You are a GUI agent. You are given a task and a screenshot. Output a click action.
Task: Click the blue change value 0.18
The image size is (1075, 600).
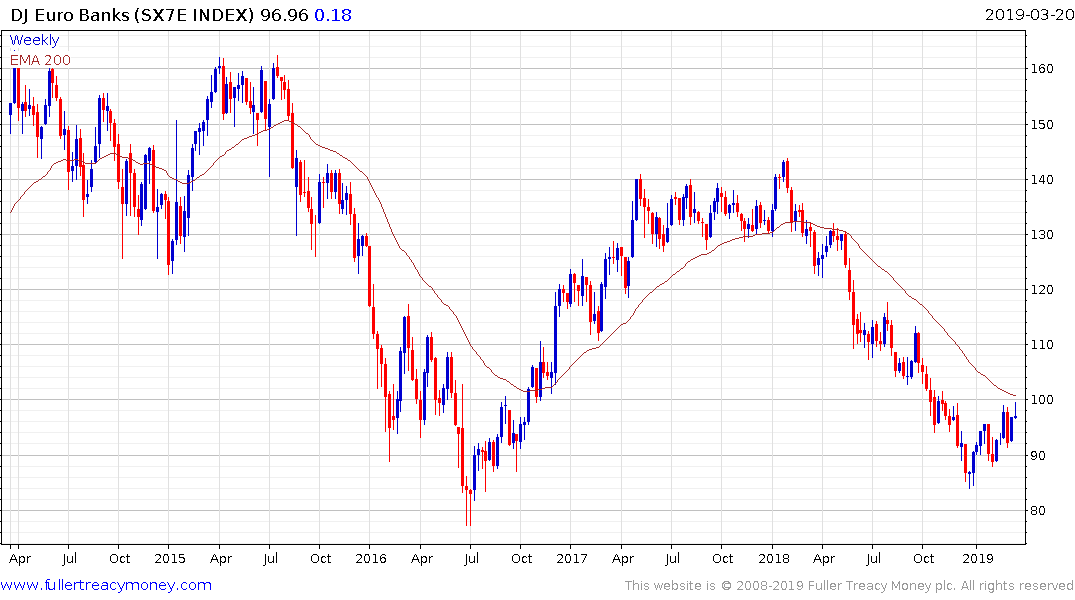click(x=333, y=14)
